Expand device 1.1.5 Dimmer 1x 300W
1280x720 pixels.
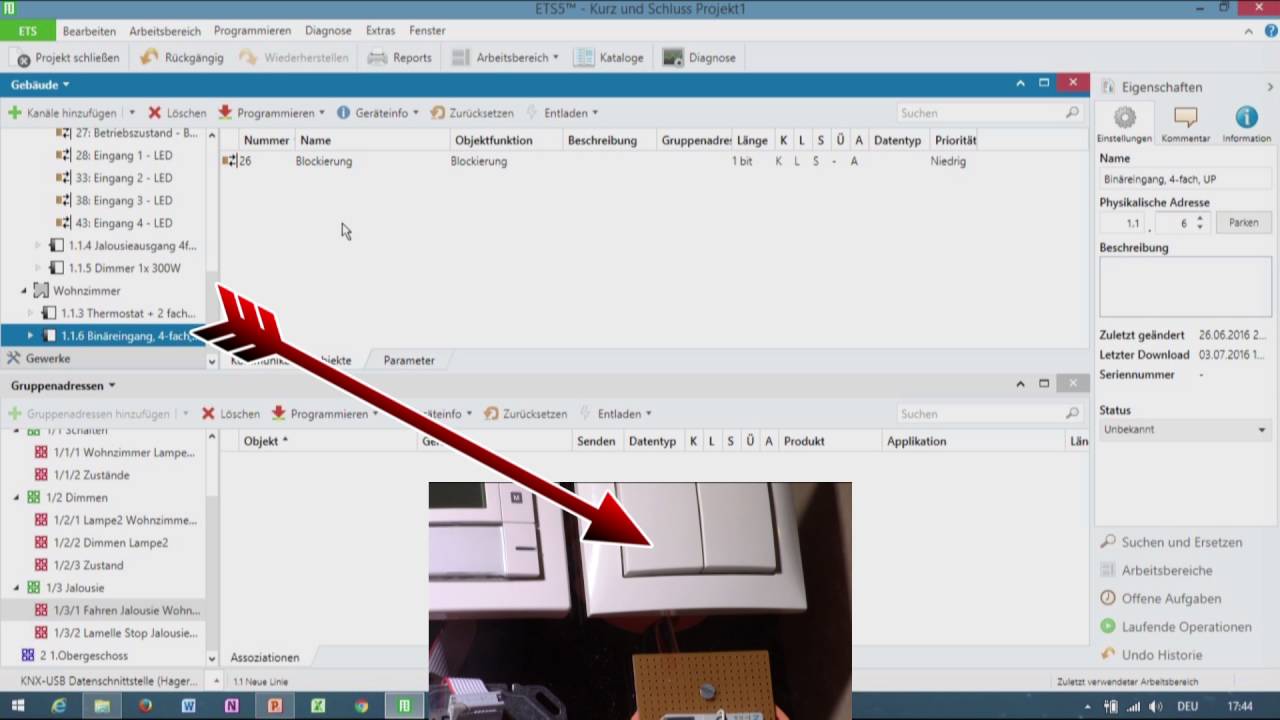[x=39, y=268]
